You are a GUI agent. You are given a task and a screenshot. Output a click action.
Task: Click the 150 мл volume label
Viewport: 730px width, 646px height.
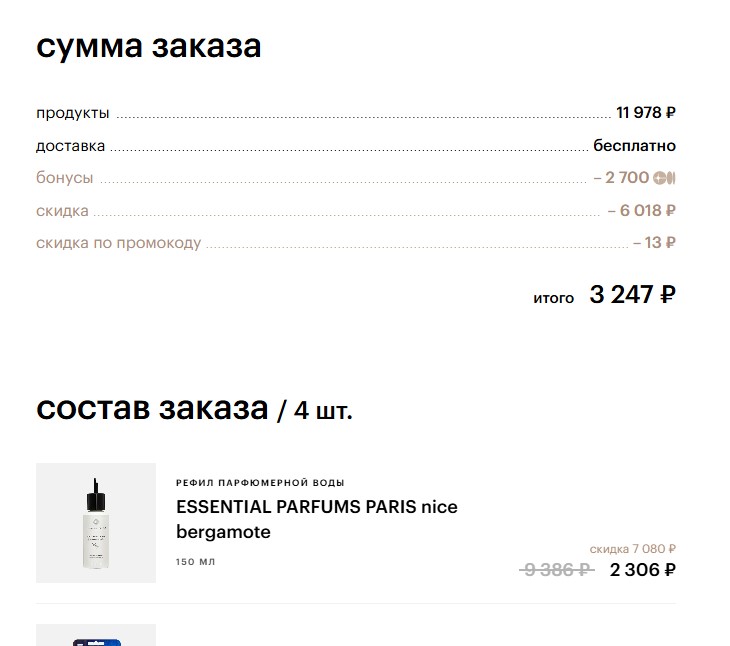click(x=195, y=562)
